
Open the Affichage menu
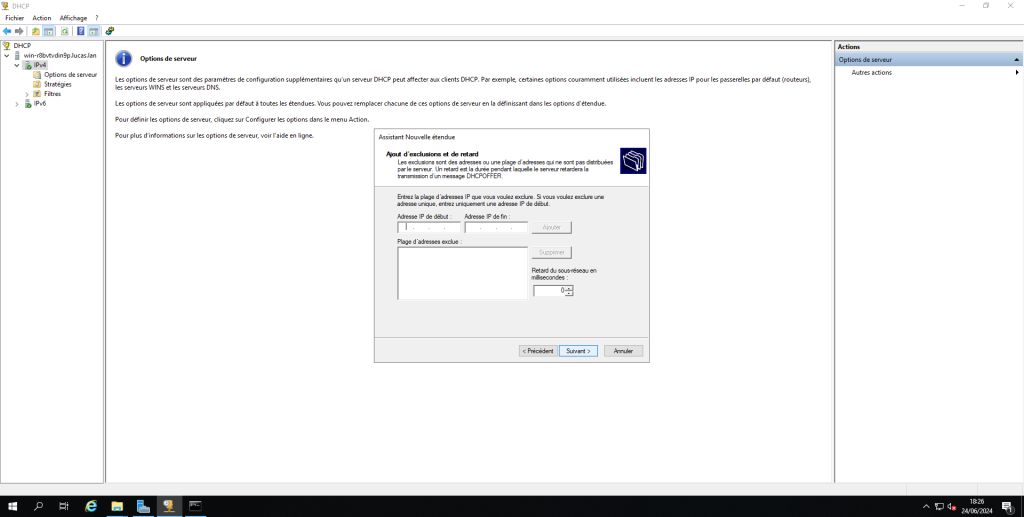click(73, 18)
